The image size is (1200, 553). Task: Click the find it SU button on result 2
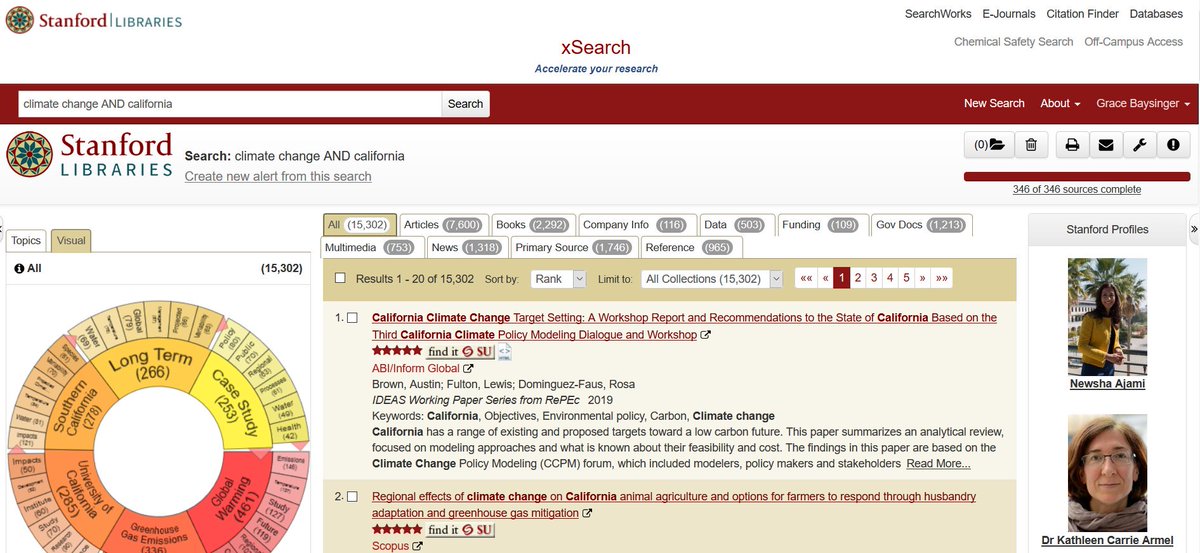[x=460, y=529]
